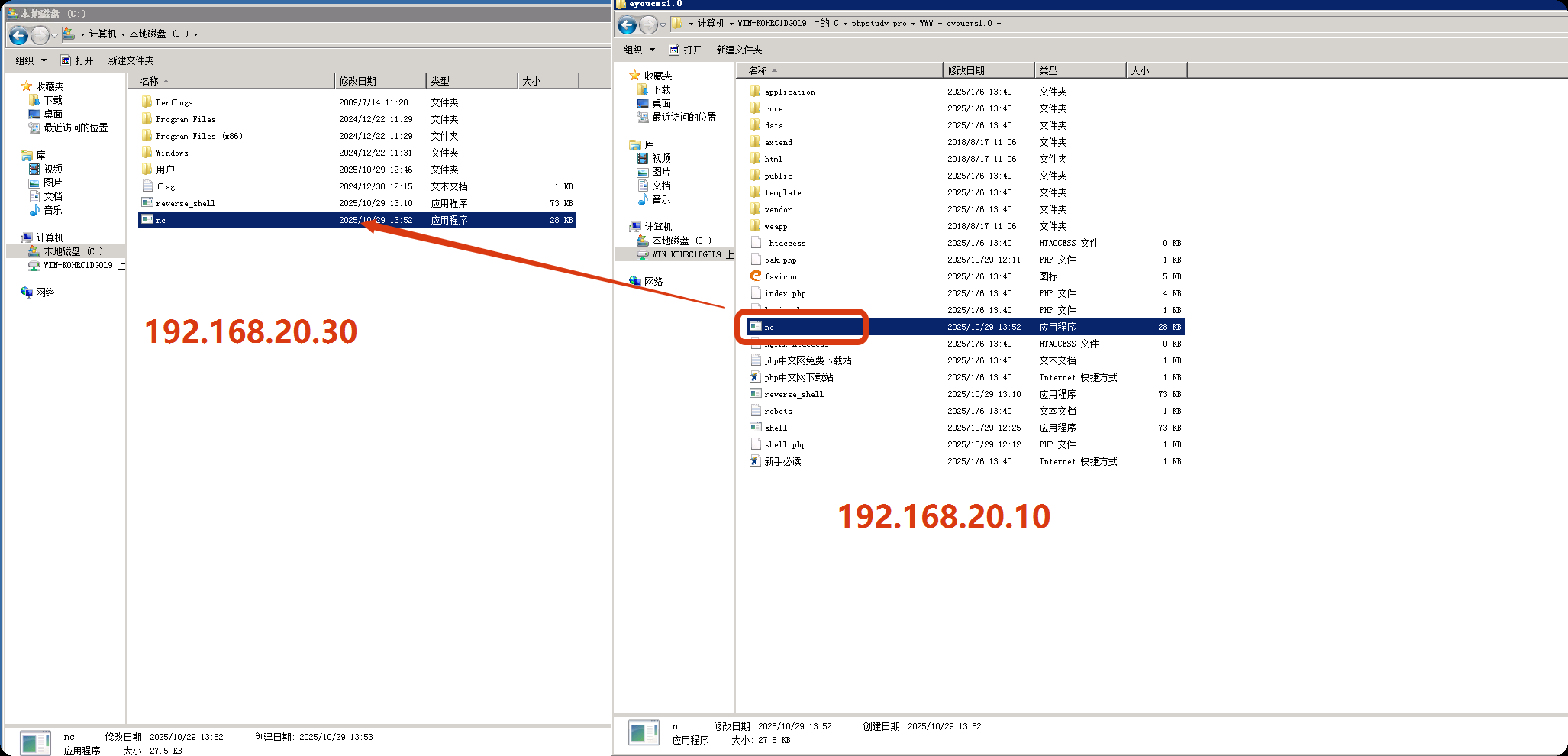Viewport: 1568px width, 756px height.
Task: Select 网络 in left navigation pane
Action: click(x=45, y=292)
